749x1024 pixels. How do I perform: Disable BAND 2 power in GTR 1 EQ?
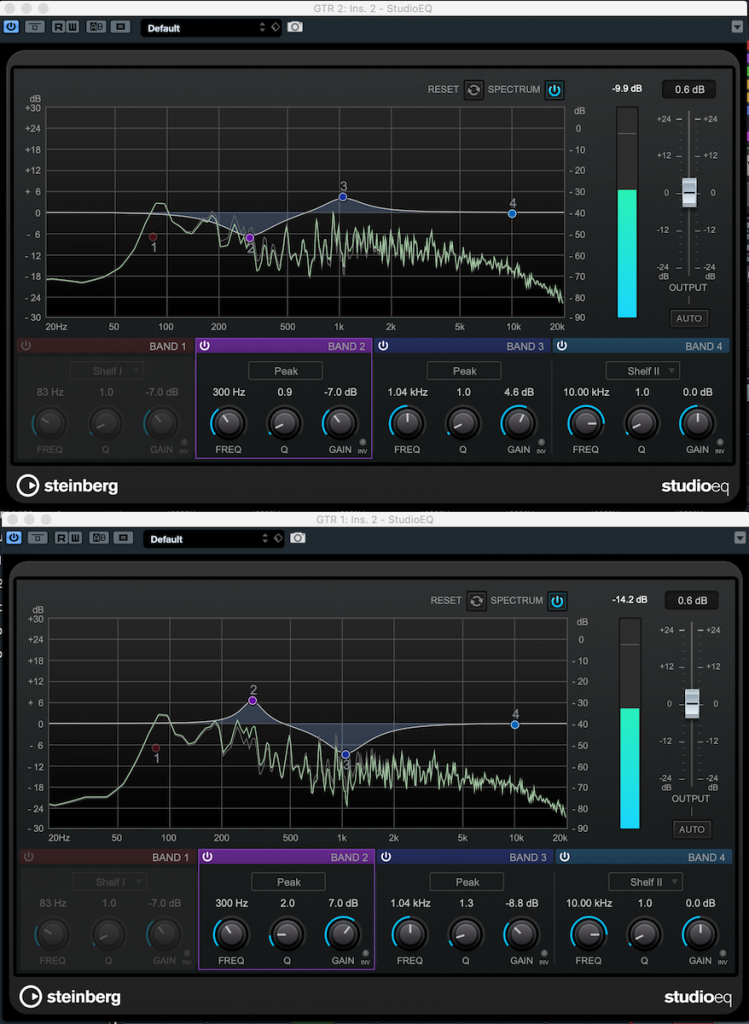point(207,857)
